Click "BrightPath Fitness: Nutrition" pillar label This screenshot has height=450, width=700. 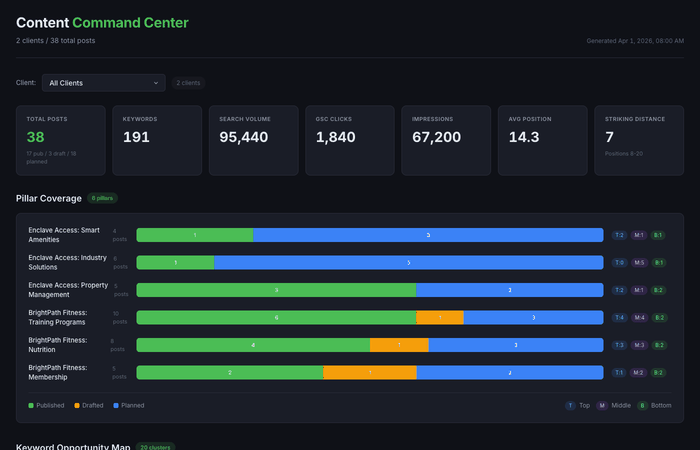point(58,345)
